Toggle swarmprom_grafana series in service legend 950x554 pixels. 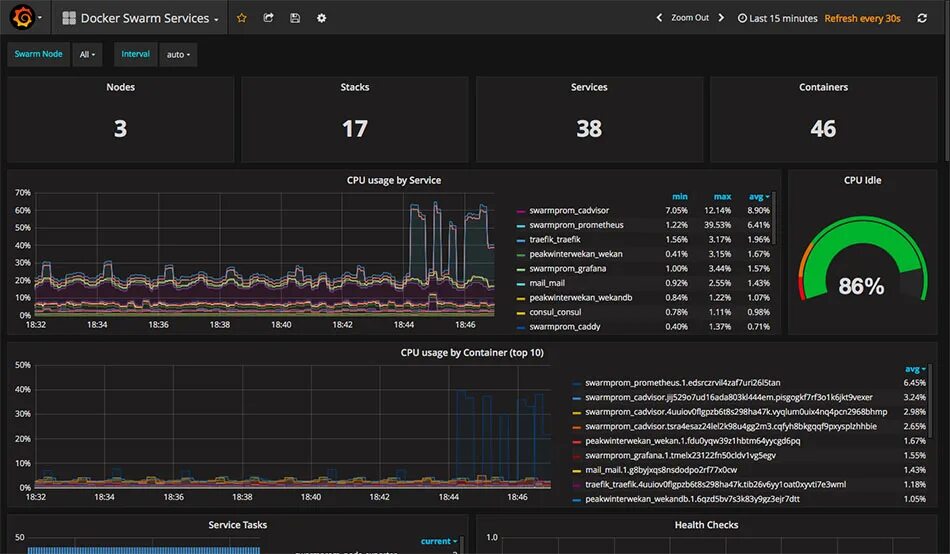click(567, 269)
